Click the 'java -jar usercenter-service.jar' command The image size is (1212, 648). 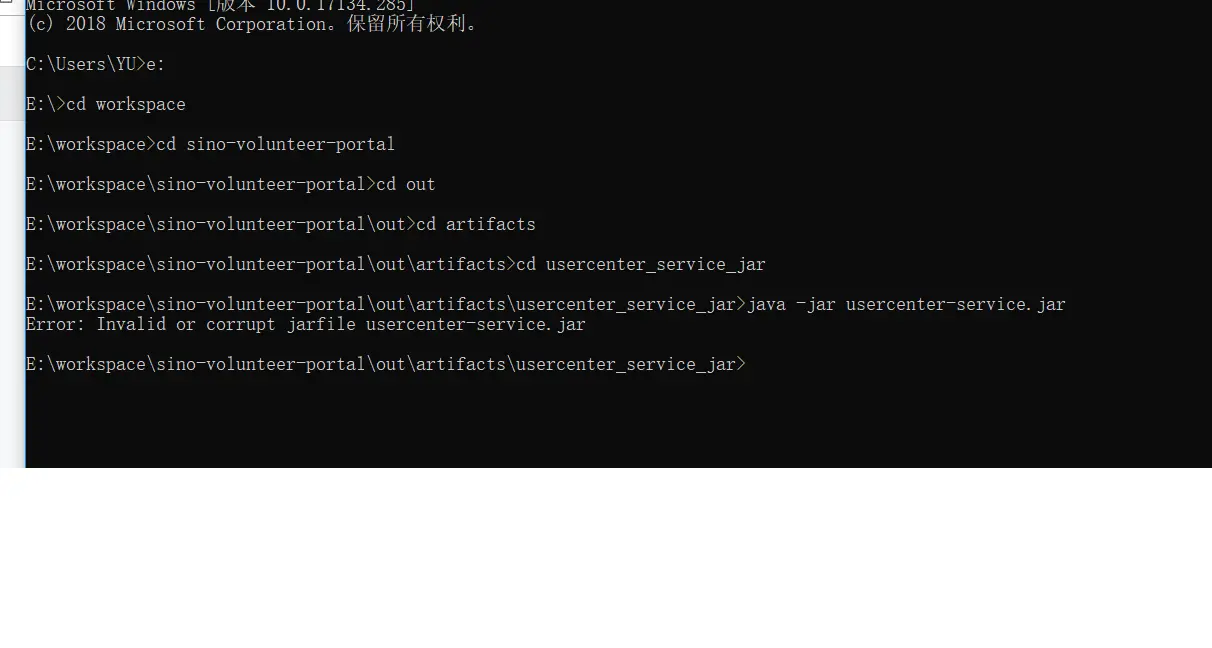906,304
